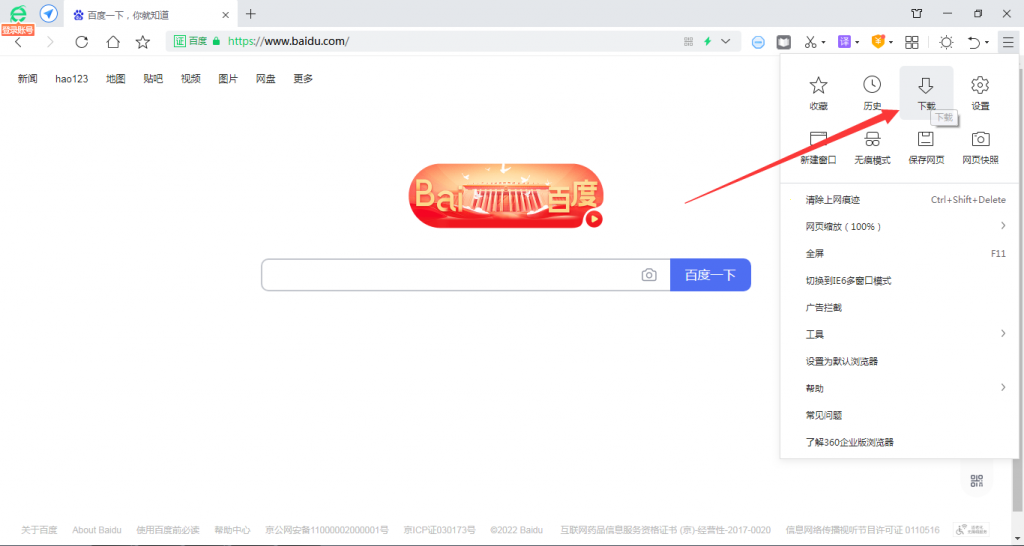
Task: Click the camera image search icon
Action: pos(648,275)
